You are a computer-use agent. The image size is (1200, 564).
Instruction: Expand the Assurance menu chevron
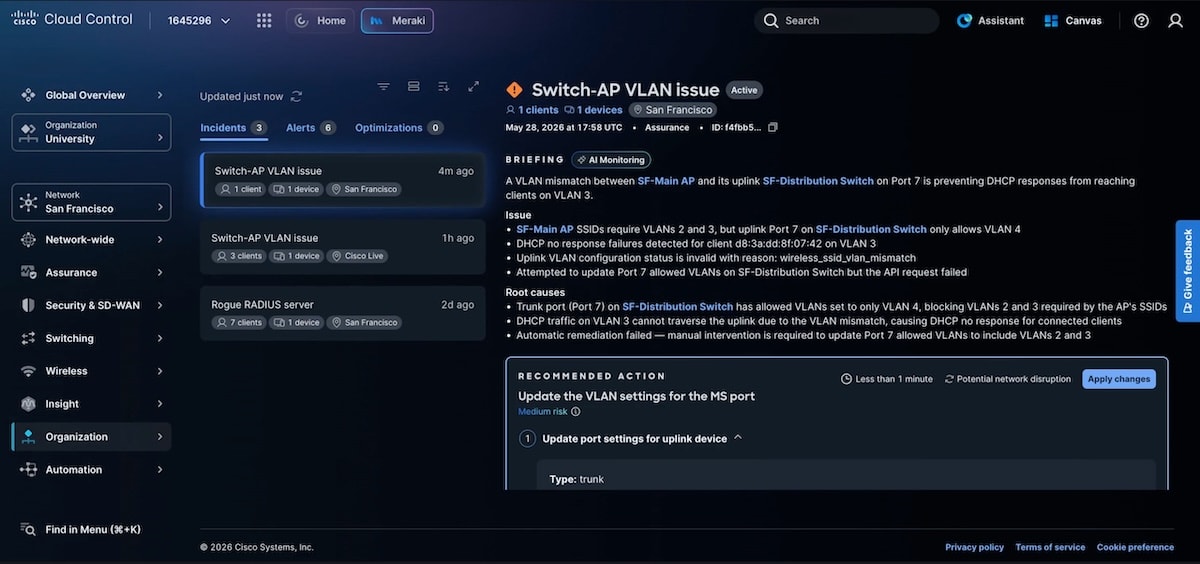pyautogui.click(x=160, y=272)
